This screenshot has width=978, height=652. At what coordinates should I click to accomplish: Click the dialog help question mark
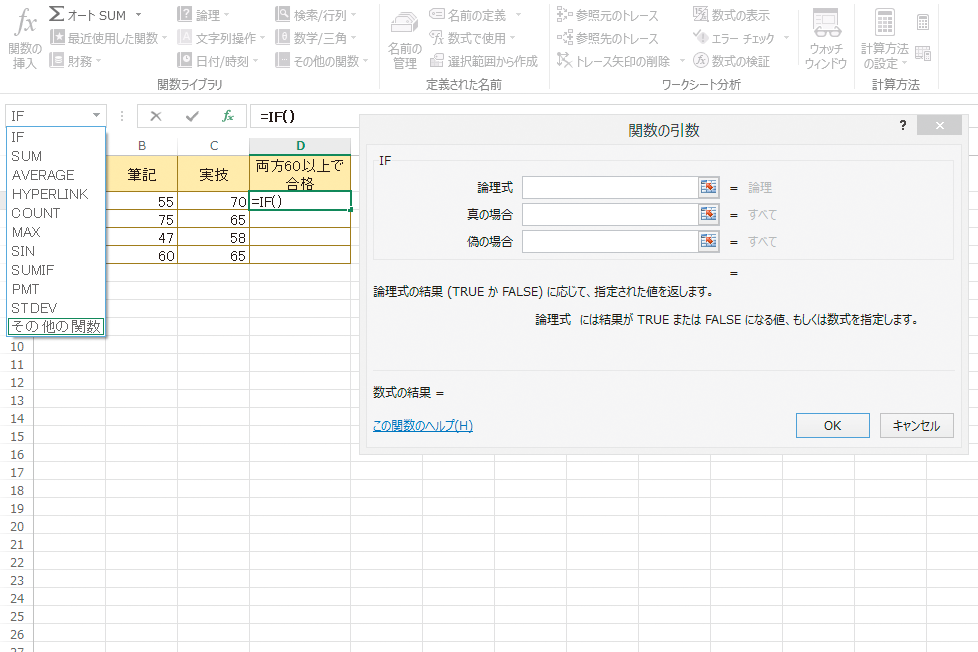pos(903,125)
